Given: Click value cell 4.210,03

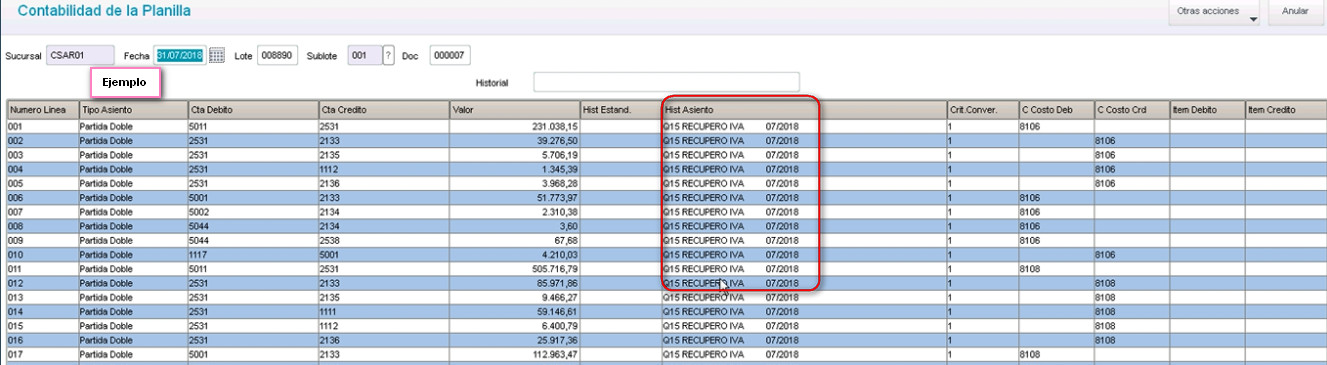Looking at the screenshot, I should pyautogui.click(x=514, y=255).
